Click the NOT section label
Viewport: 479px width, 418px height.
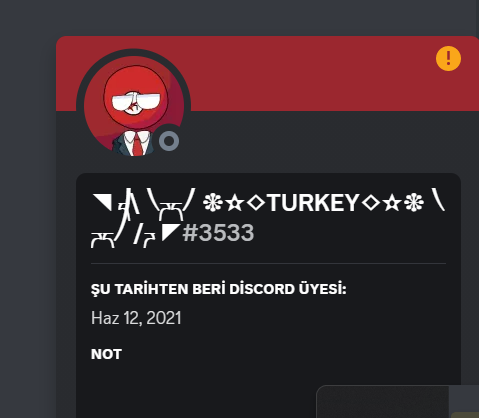pos(106,354)
